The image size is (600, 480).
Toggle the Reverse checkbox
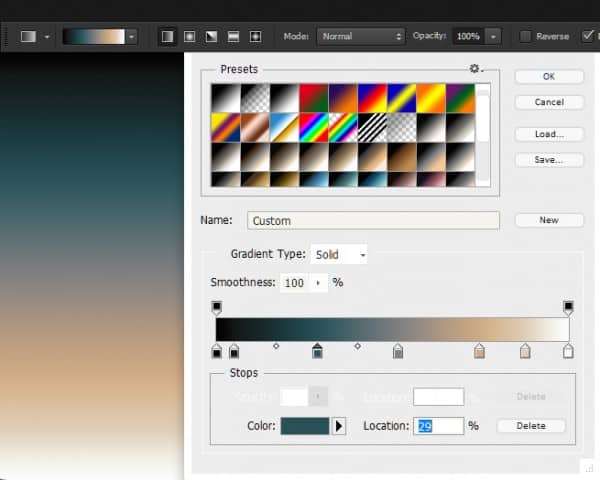[x=525, y=36]
